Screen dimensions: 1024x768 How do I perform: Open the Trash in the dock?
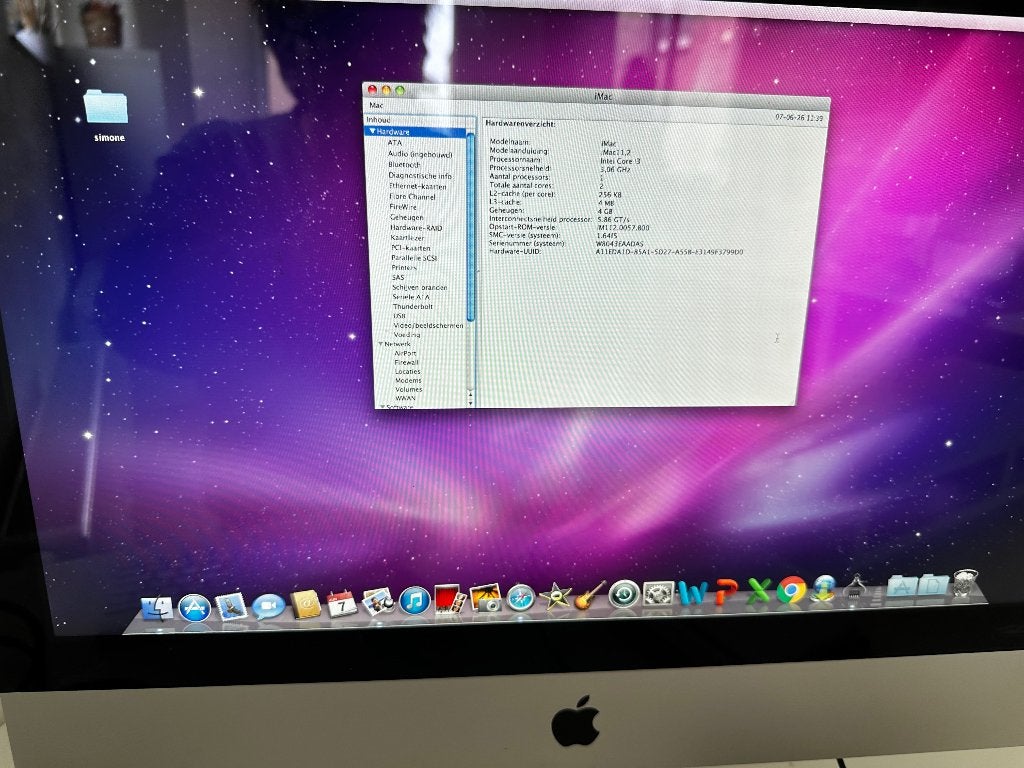965,583
